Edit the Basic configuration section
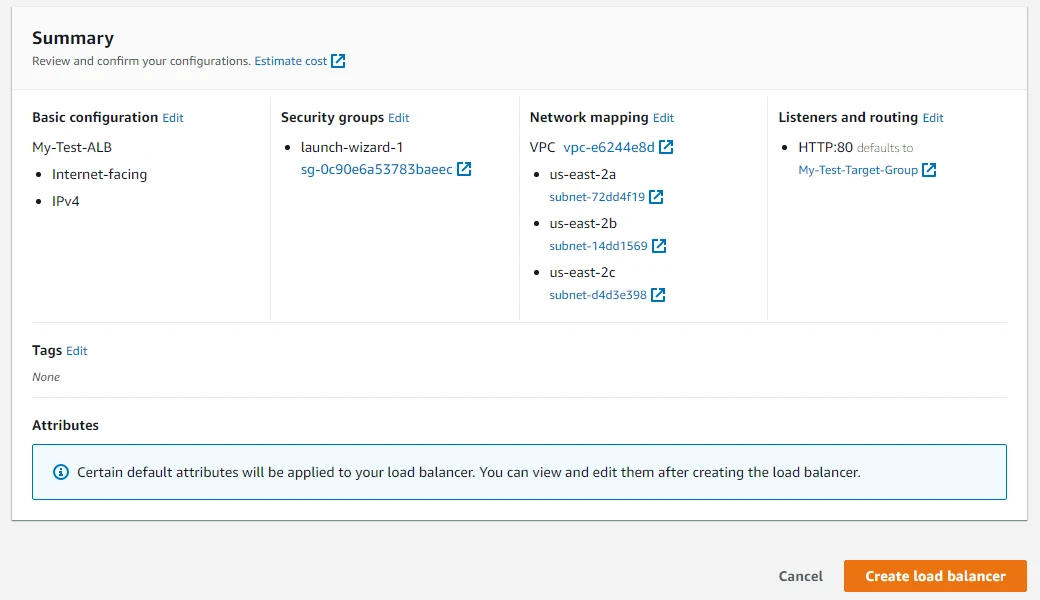The image size is (1040, 600). click(x=172, y=117)
